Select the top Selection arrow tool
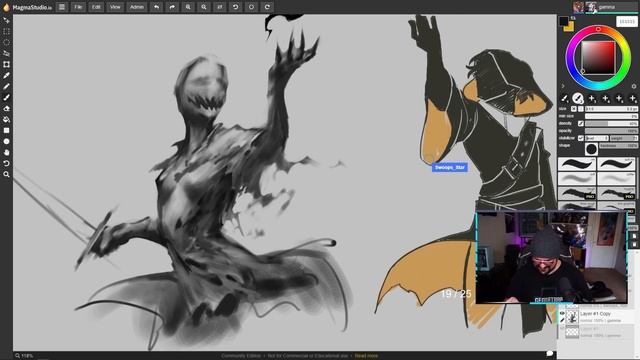The width and height of the screenshot is (640, 360). 6,20
